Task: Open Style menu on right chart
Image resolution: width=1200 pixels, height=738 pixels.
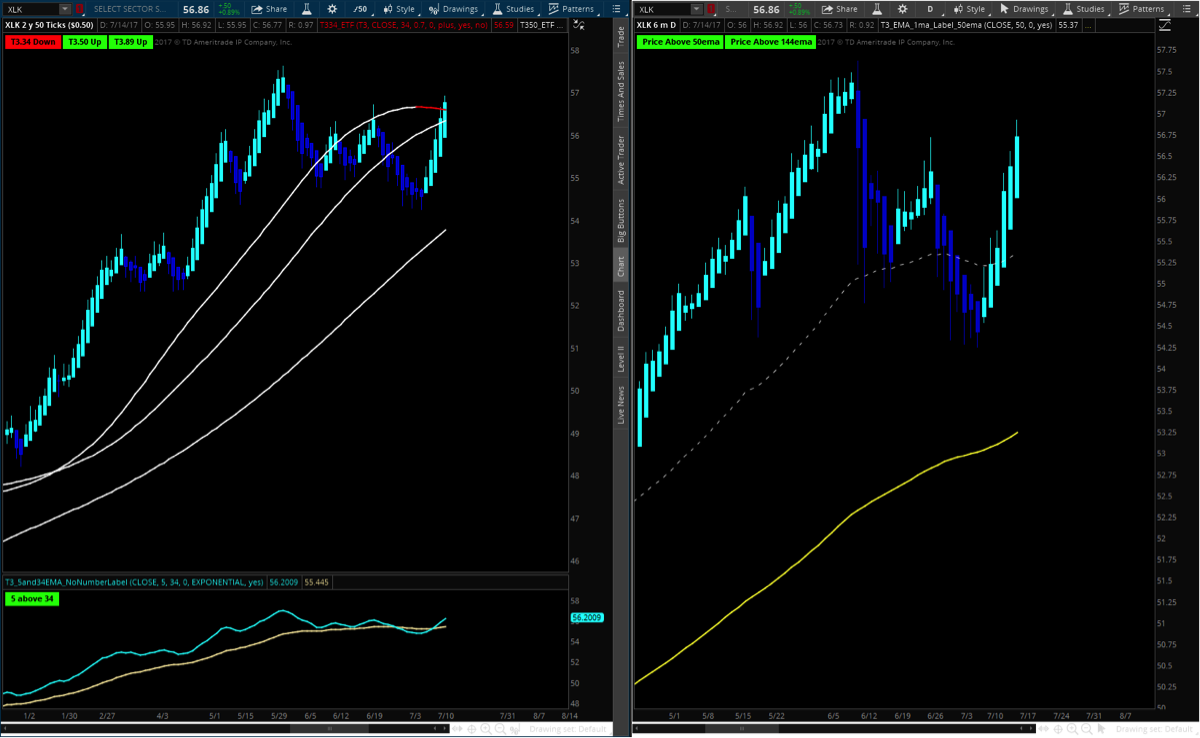Action: click(970, 9)
